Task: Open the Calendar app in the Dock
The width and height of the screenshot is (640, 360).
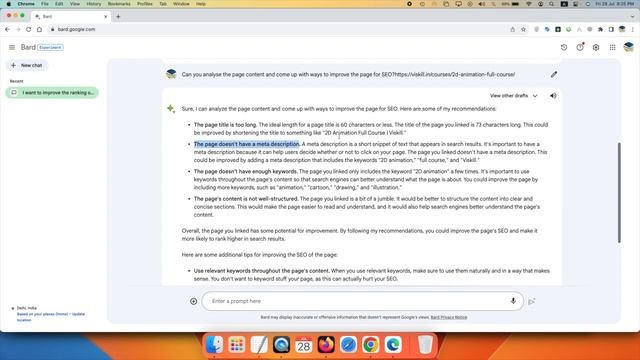Action: pos(304,344)
